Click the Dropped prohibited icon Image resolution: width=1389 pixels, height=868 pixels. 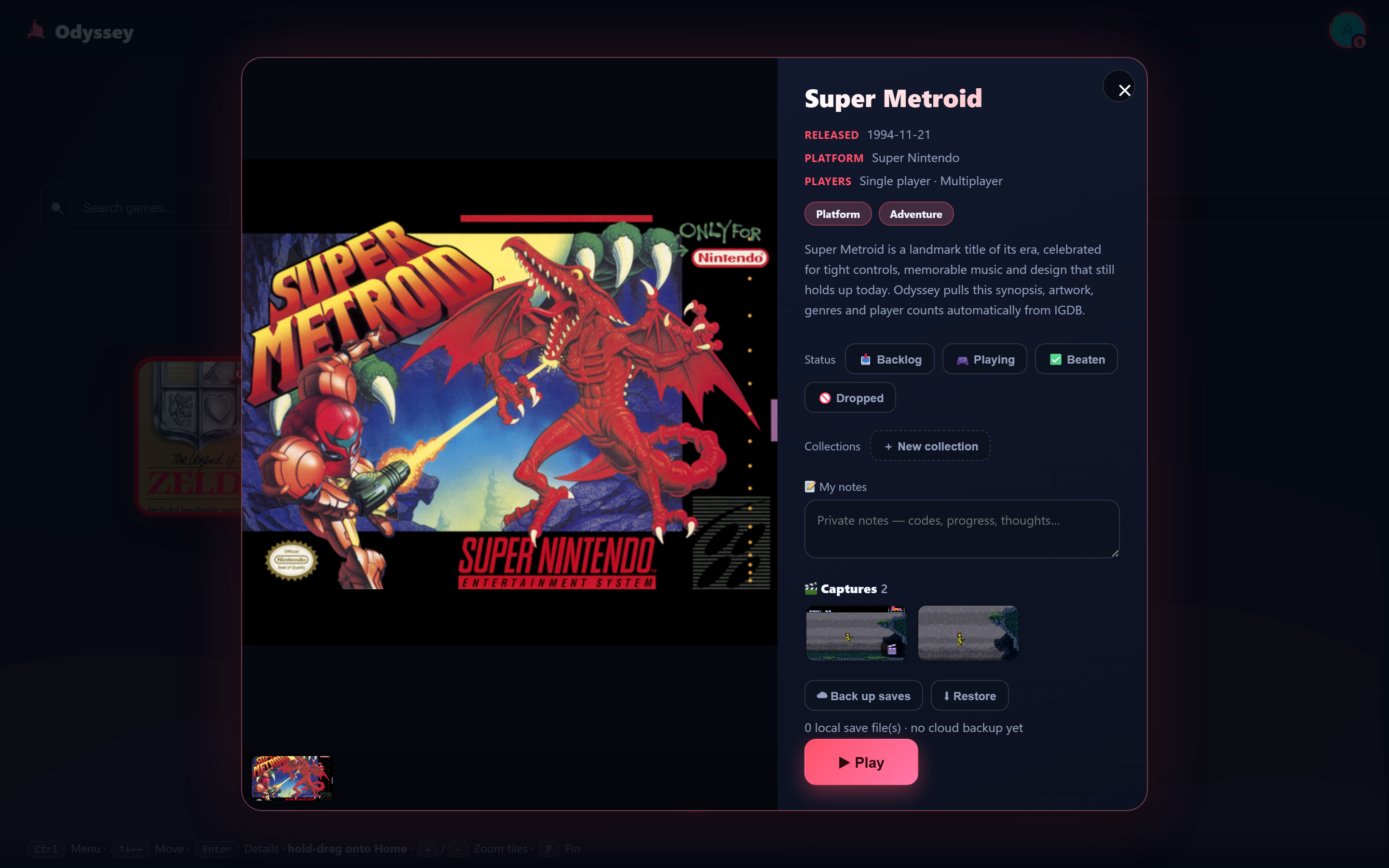tap(825, 398)
